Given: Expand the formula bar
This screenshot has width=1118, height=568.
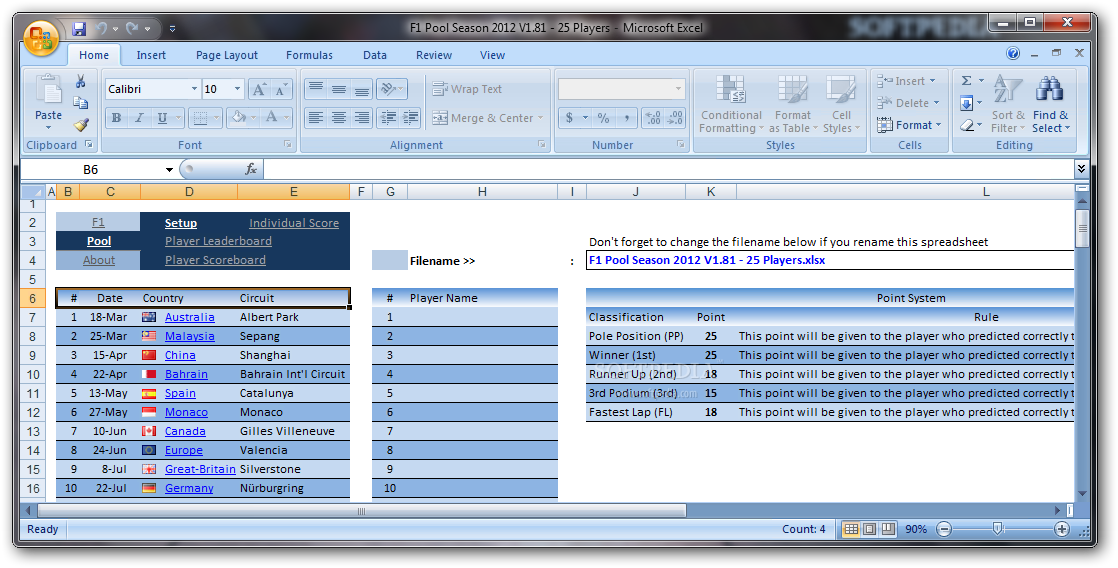Looking at the screenshot, I should [x=1081, y=169].
